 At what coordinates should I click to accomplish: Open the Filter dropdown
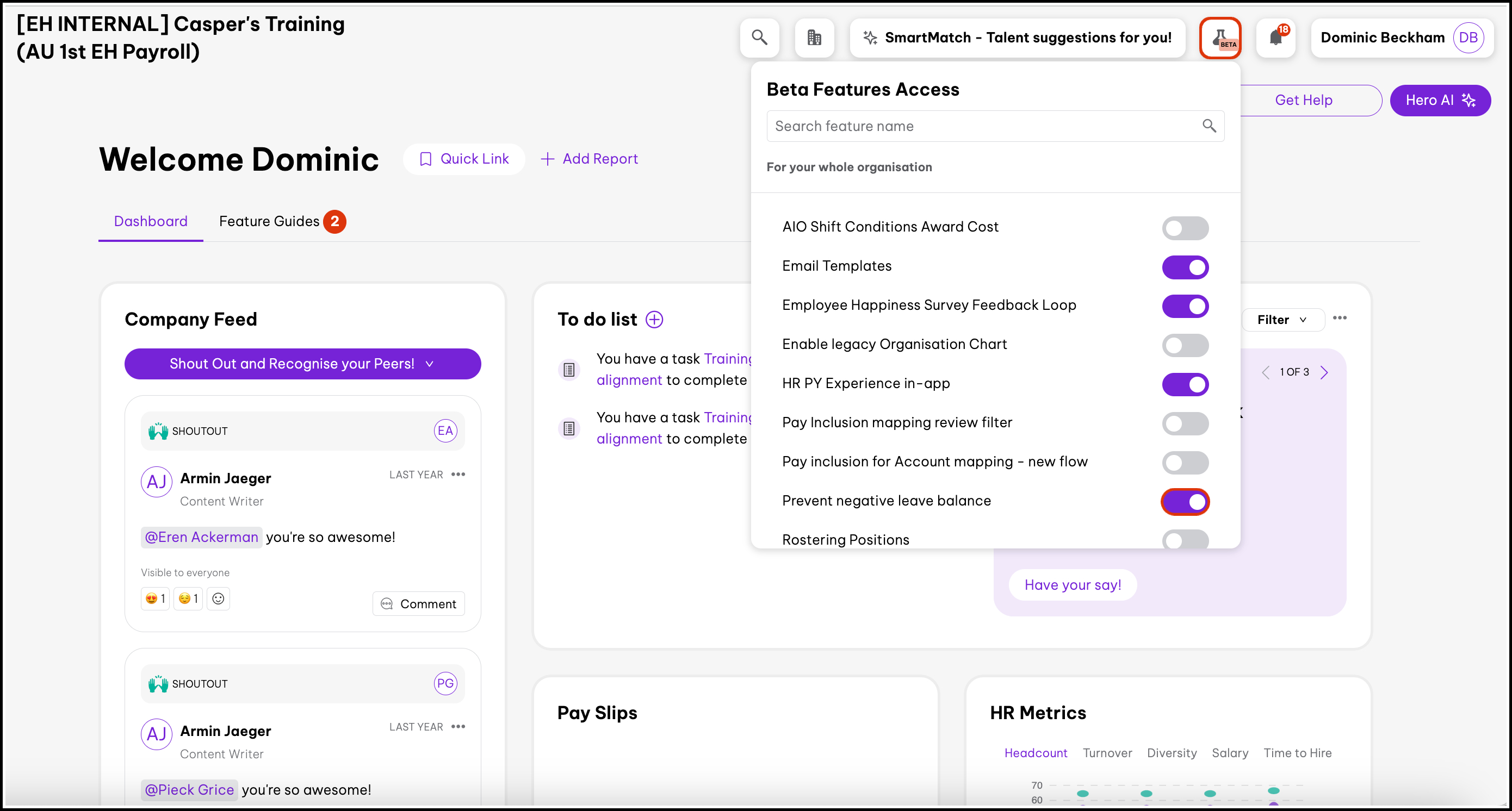tap(1282, 320)
